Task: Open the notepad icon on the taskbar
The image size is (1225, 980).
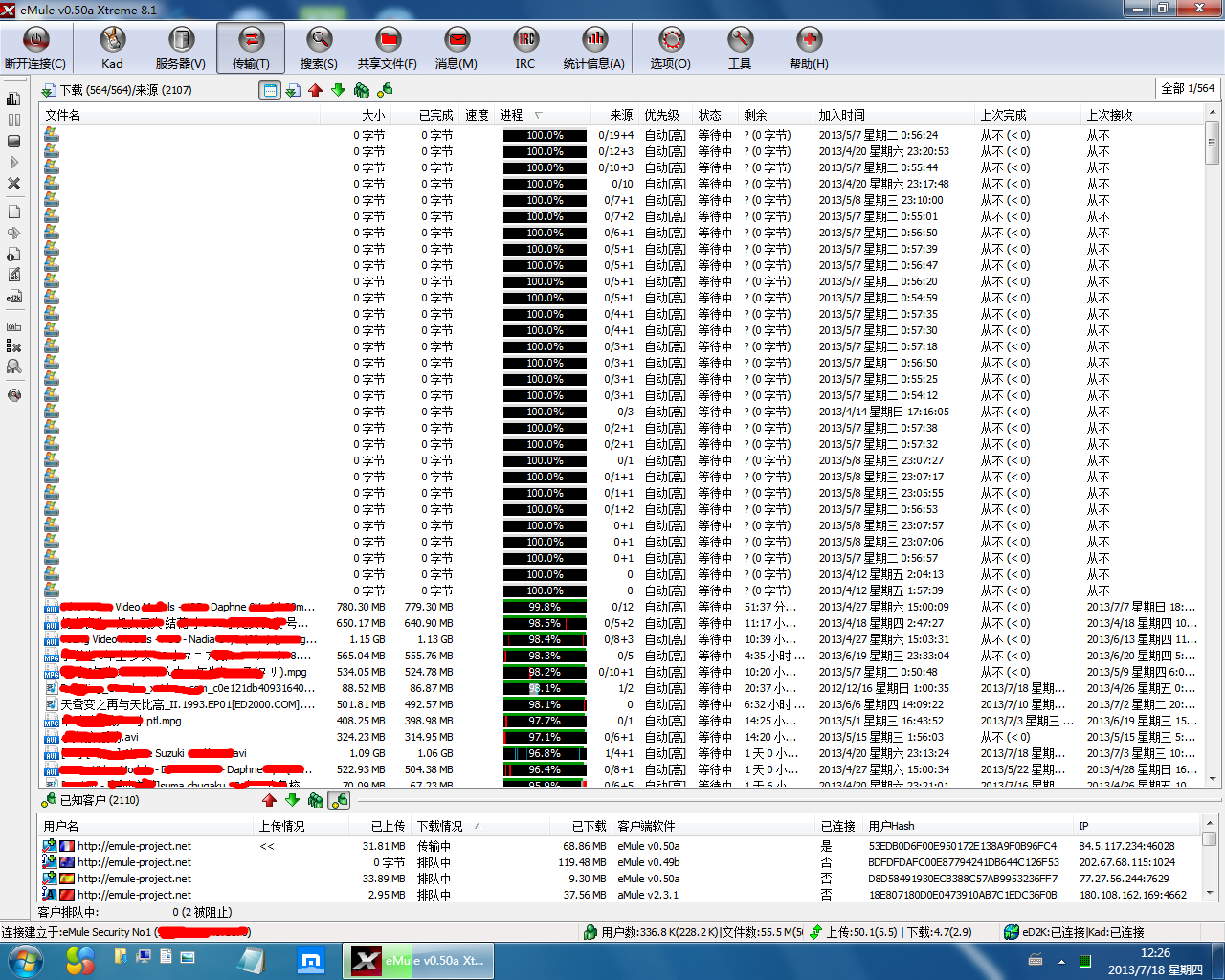Action: tap(252, 960)
